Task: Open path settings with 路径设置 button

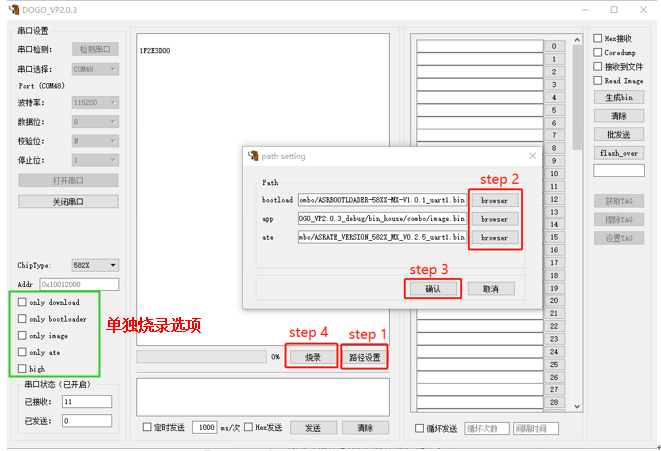Action: point(365,357)
